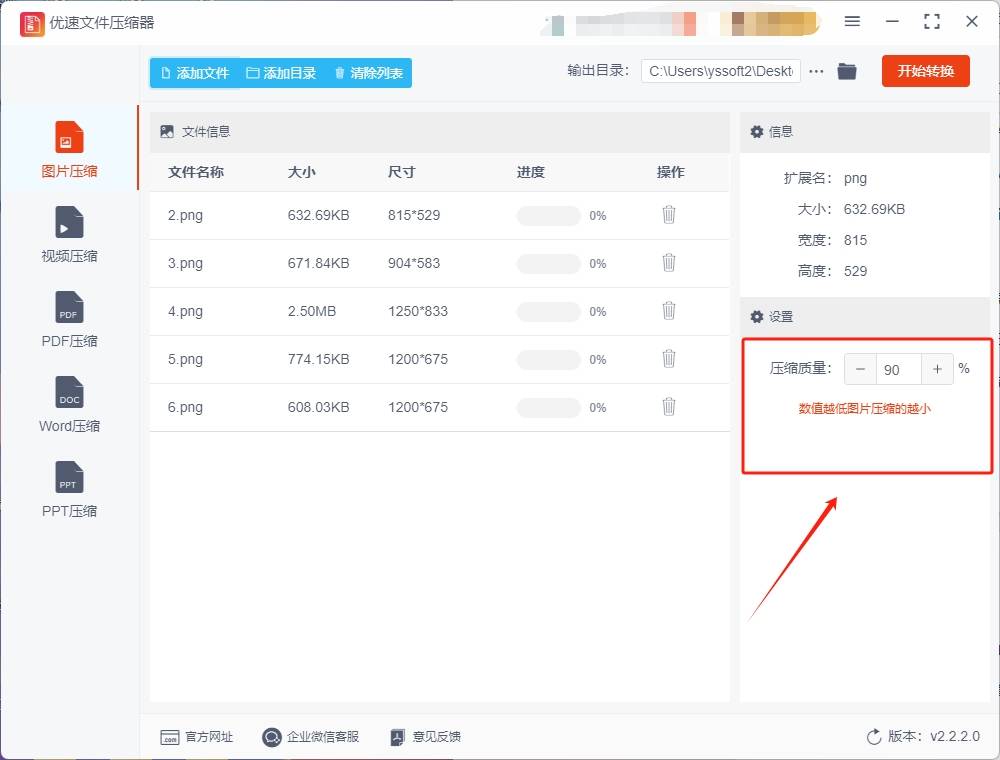
Task: Select the 4.png file name
Action: point(185,311)
